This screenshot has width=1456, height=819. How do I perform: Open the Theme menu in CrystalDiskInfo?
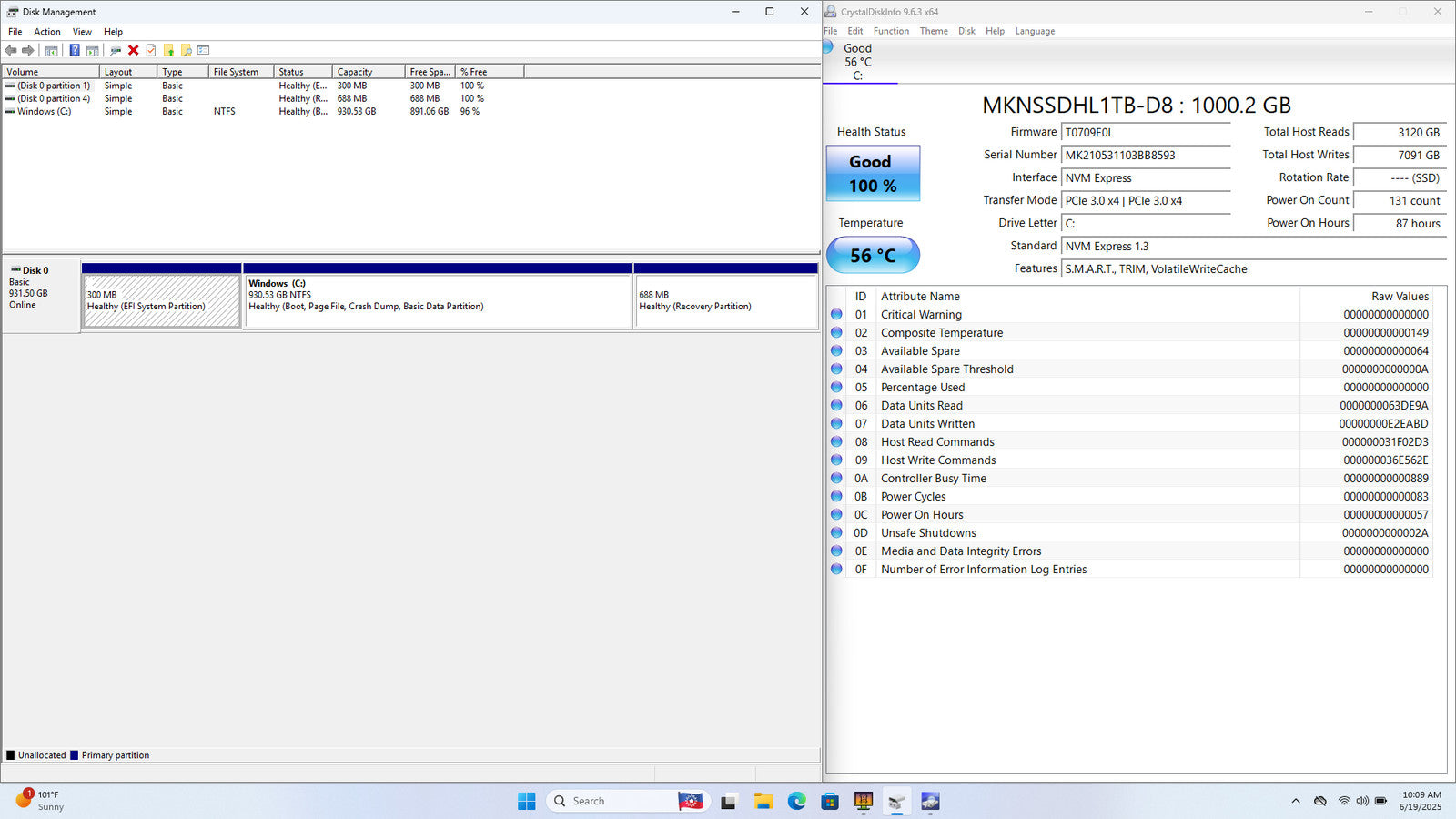(934, 31)
